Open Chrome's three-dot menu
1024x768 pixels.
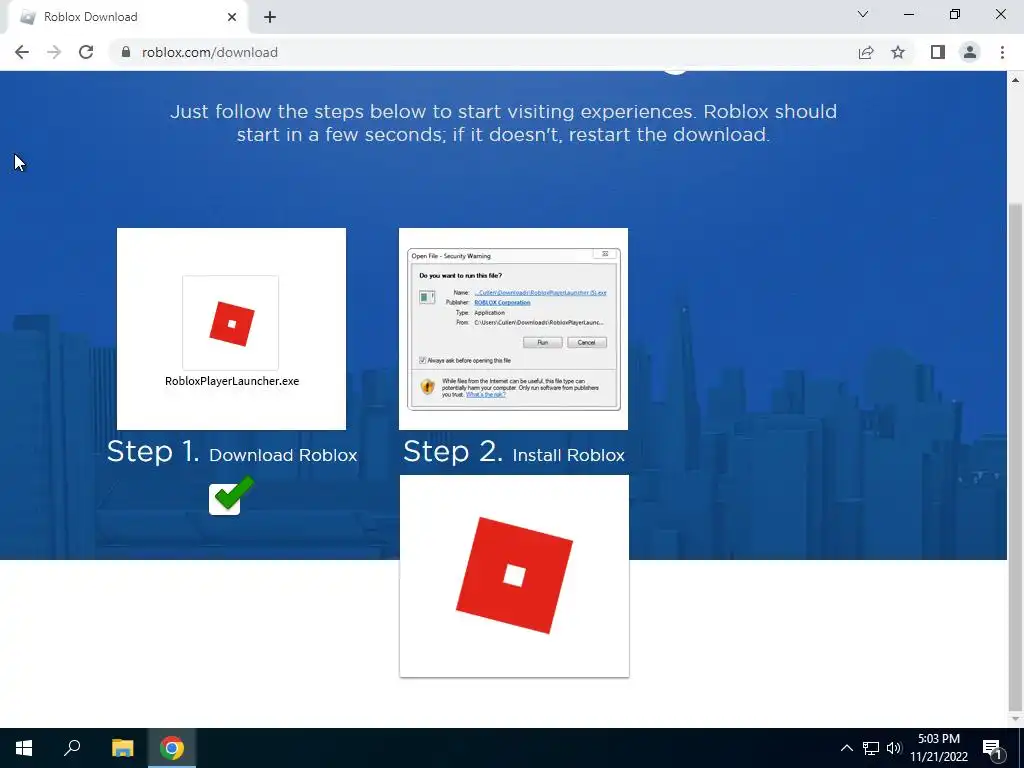[x=1002, y=52]
